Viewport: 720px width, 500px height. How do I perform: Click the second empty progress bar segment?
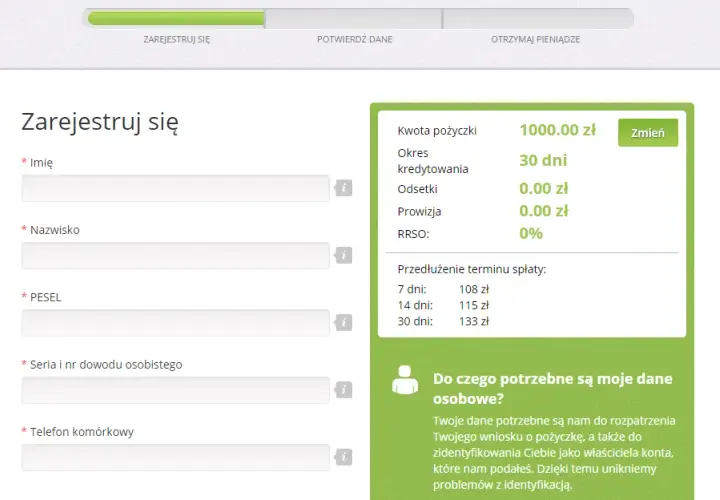click(354, 18)
